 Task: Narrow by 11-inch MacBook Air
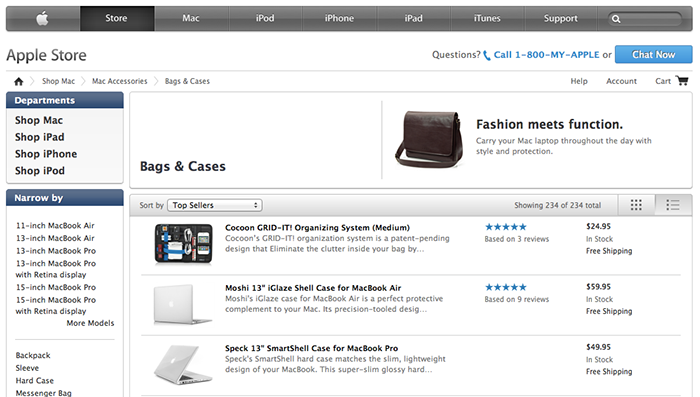pyautogui.click(x=55, y=226)
